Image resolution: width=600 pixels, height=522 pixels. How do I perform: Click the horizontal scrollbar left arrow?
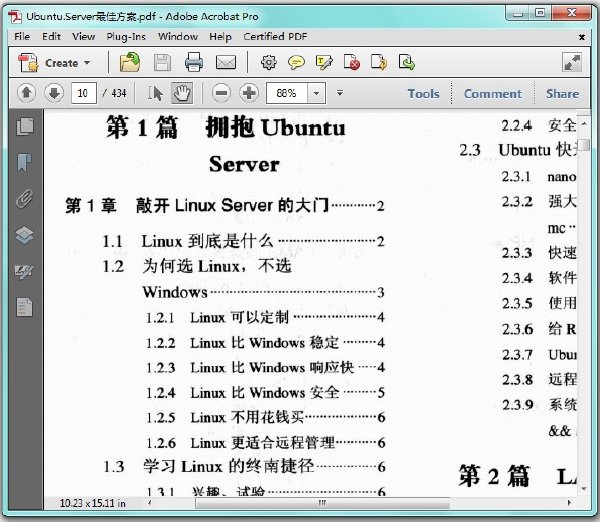(x=150, y=503)
